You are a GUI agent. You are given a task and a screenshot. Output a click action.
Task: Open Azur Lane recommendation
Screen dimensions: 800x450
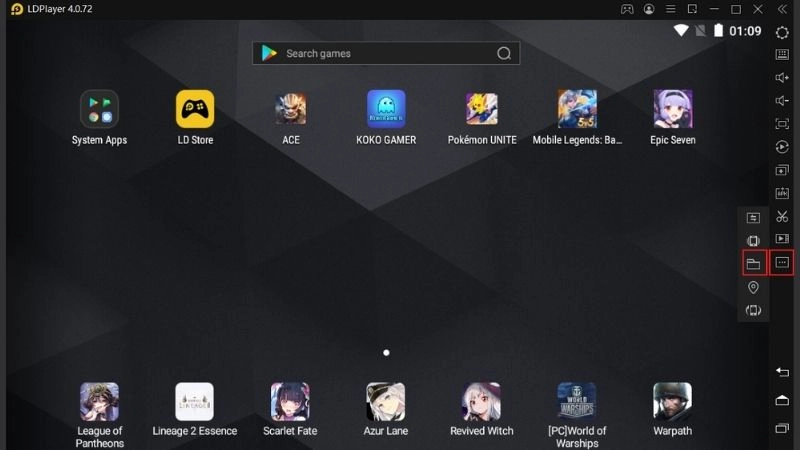coord(386,402)
